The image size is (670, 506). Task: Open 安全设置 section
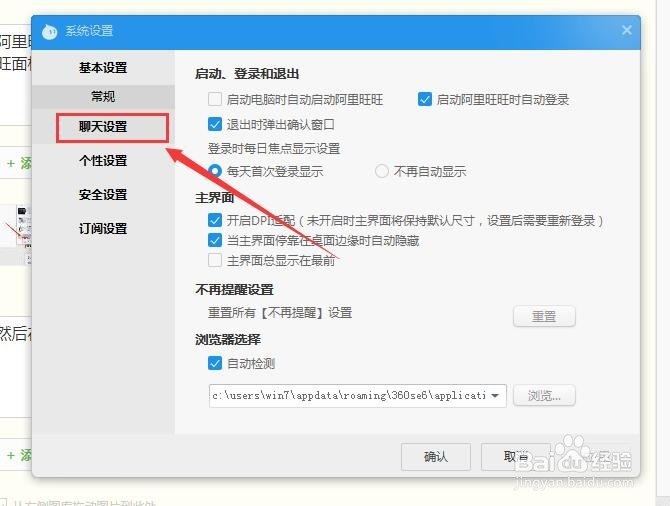click(x=103, y=195)
